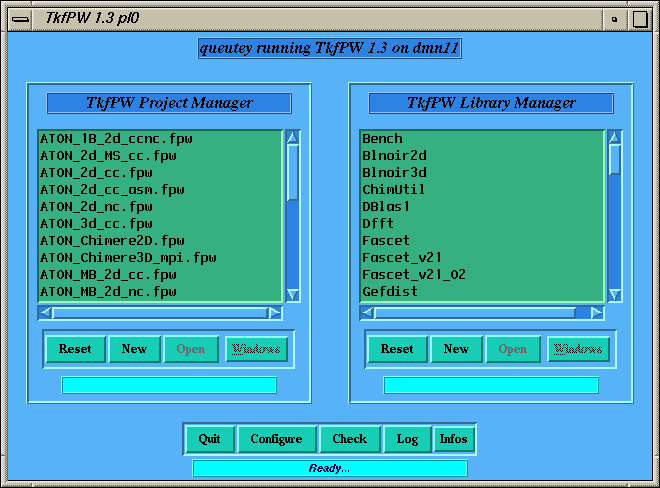This screenshot has height=488, width=660.
Task: Open the window menu button in title bar
Action: [20, 19]
